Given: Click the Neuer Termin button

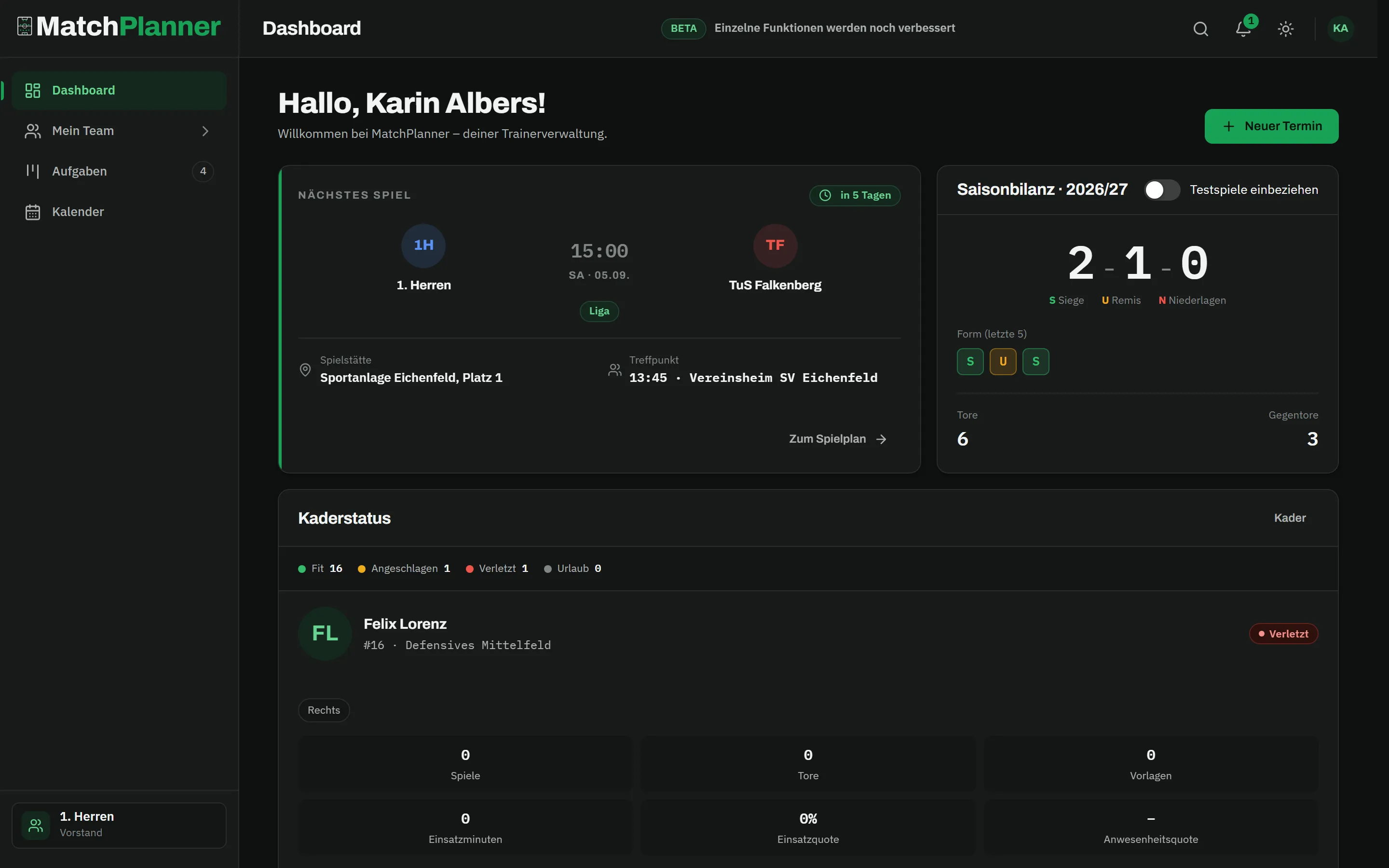Looking at the screenshot, I should [x=1271, y=126].
